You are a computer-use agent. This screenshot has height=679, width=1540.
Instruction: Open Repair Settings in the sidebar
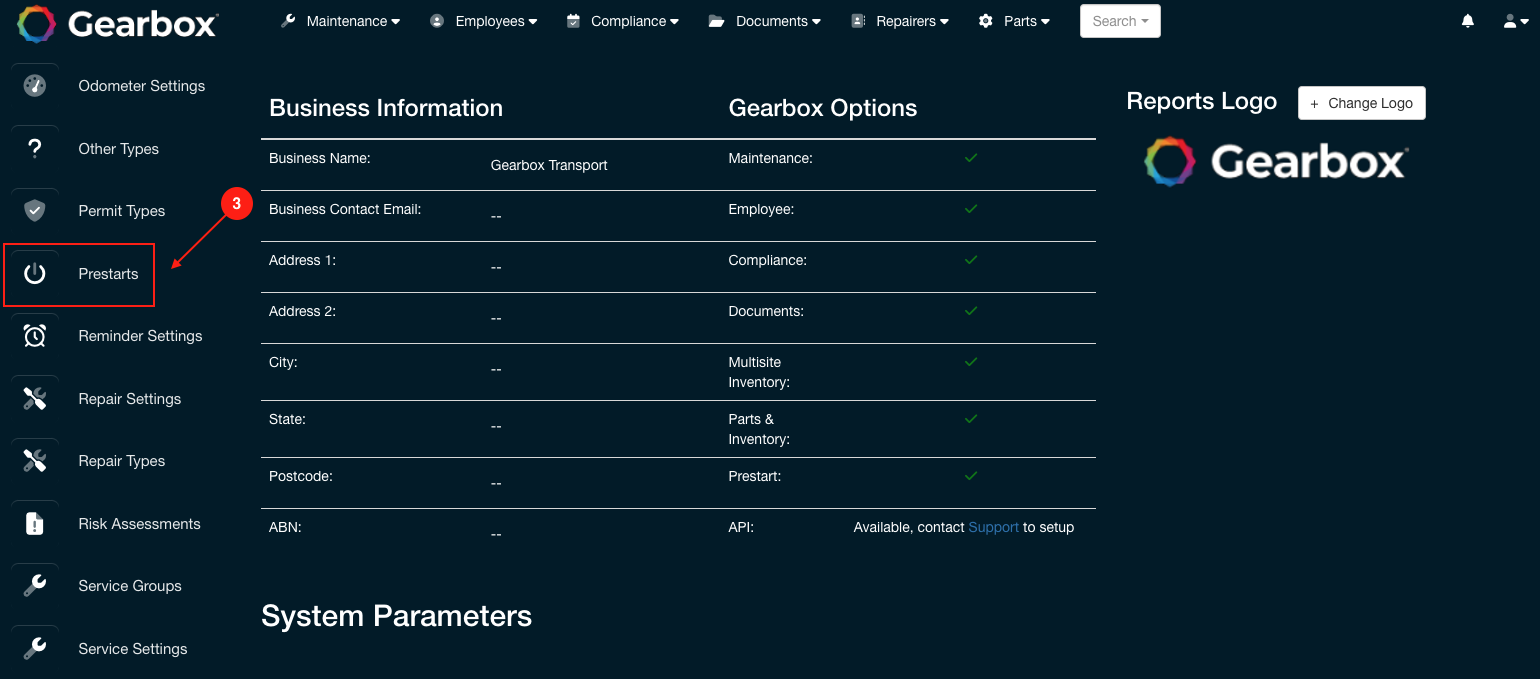[x=130, y=399]
